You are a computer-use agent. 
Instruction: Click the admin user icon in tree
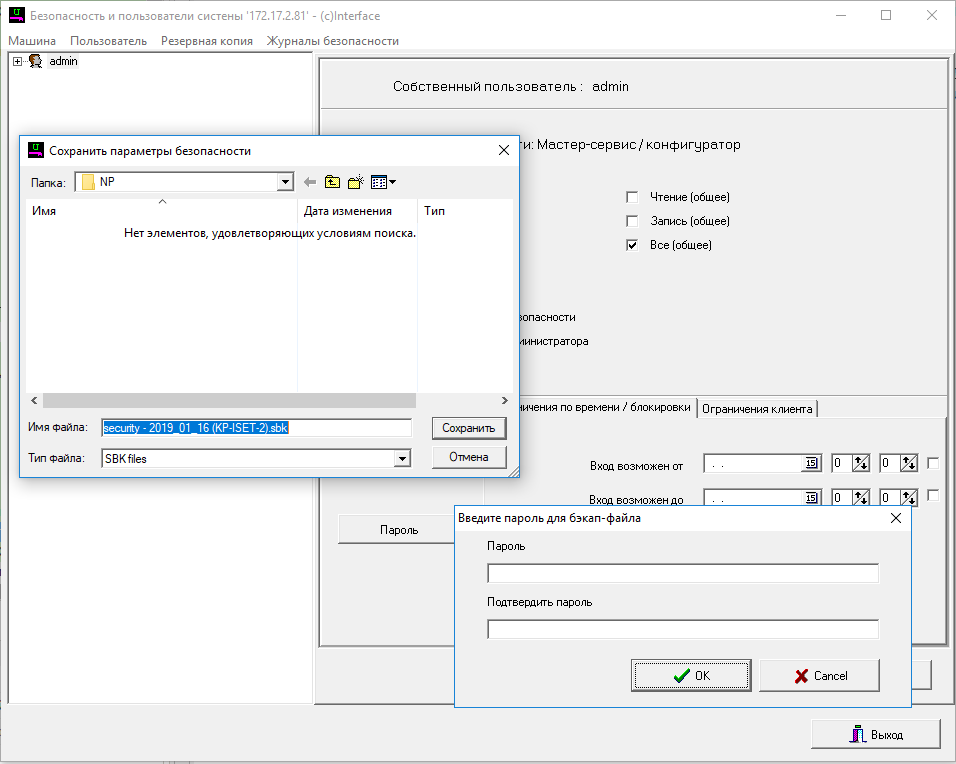35,62
